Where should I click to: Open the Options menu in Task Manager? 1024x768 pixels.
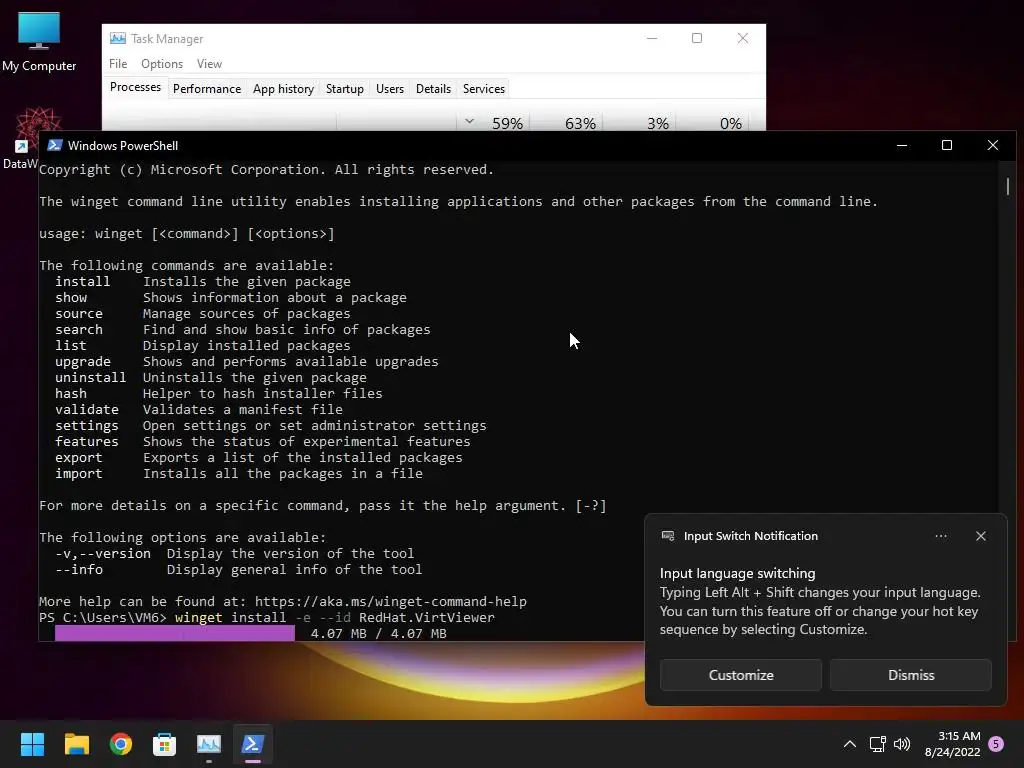point(162,64)
